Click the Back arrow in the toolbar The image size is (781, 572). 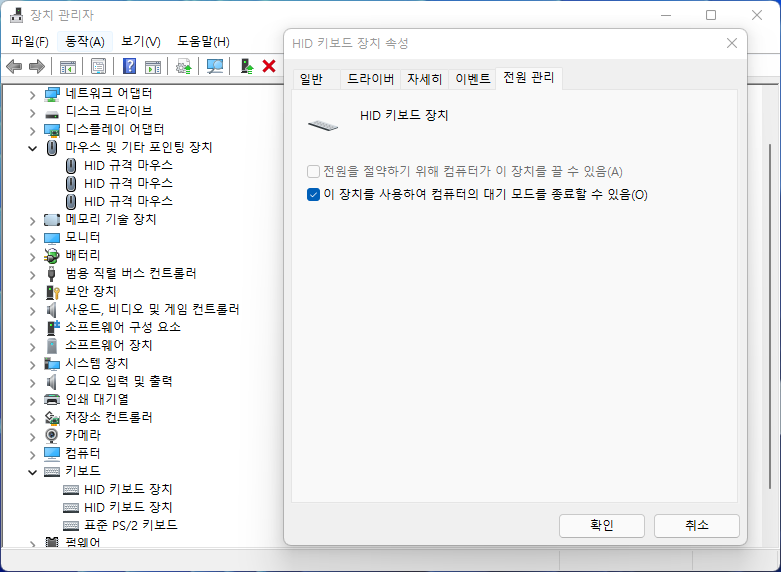tap(14, 66)
